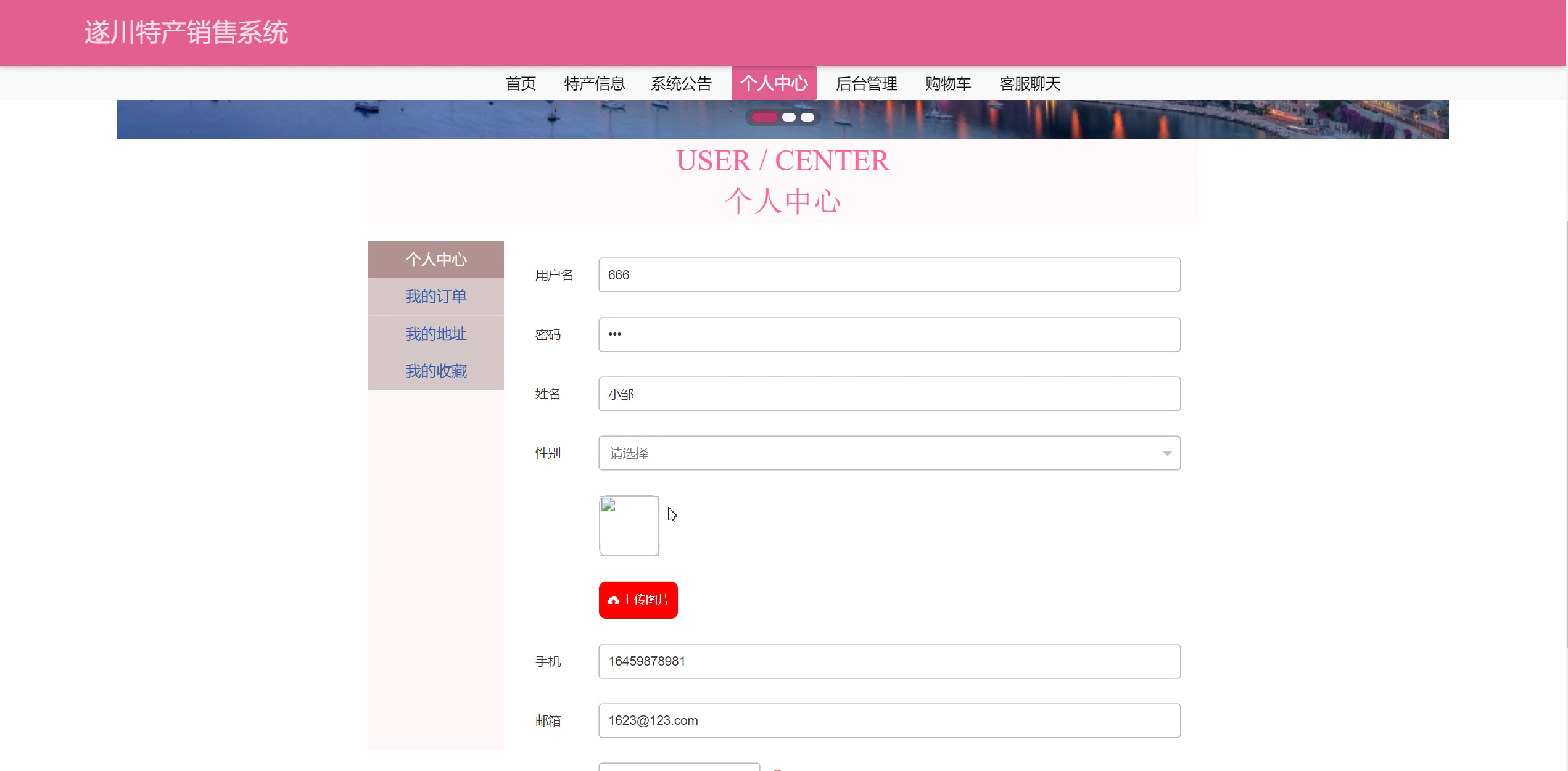Select the first pink carousel indicator

click(x=764, y=117)
